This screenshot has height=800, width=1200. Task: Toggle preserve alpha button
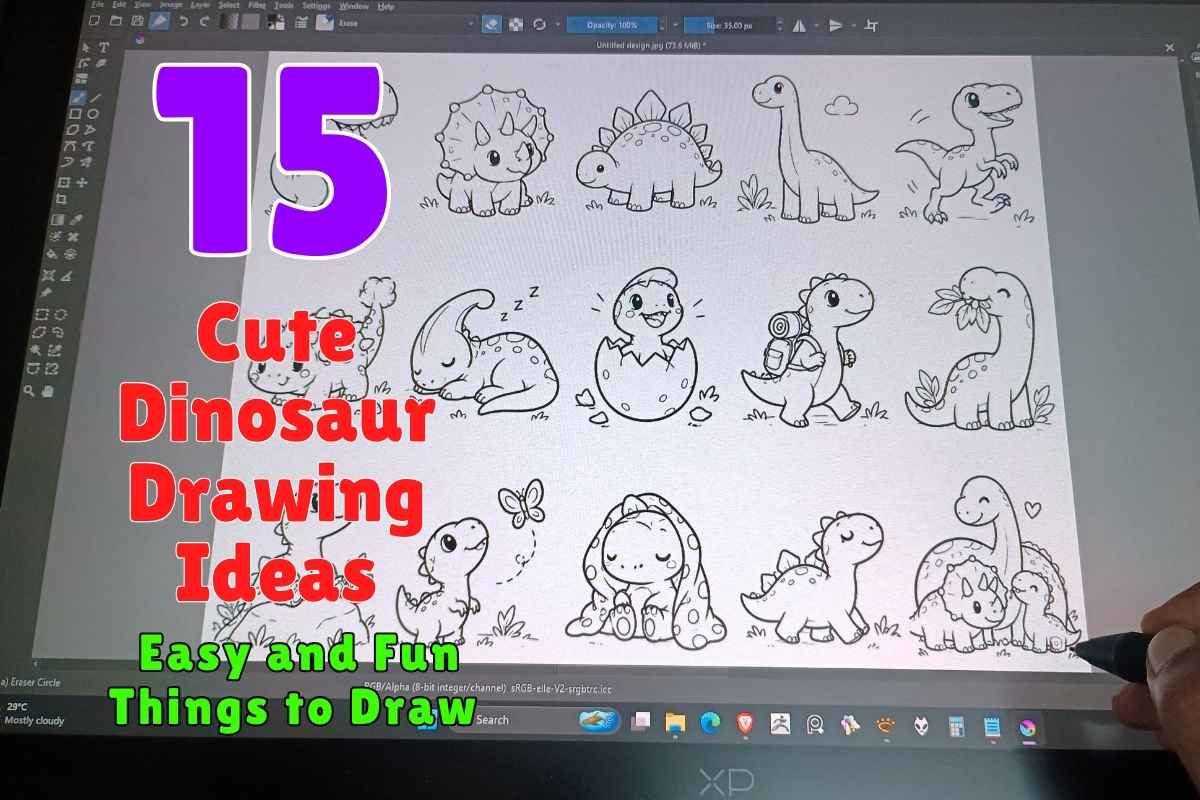coord(516,25)
